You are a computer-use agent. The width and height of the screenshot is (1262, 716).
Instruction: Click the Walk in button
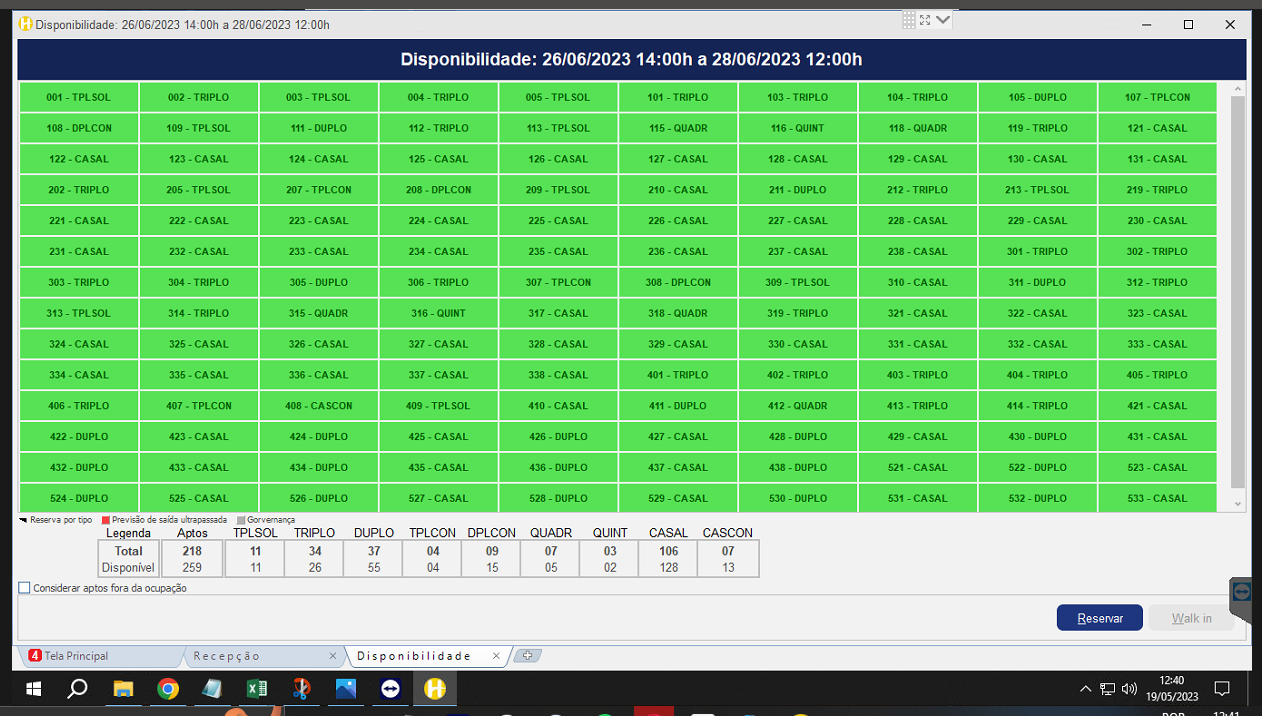click(x=1191, y=618)
